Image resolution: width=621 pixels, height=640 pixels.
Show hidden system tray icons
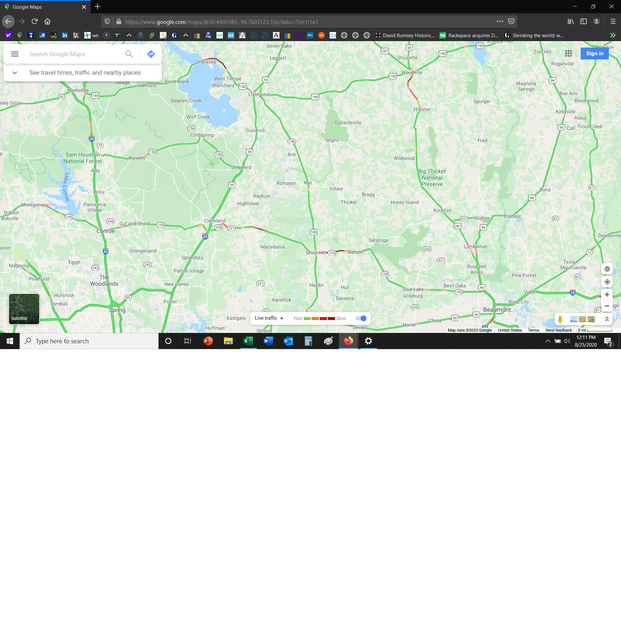click(548, 341)
